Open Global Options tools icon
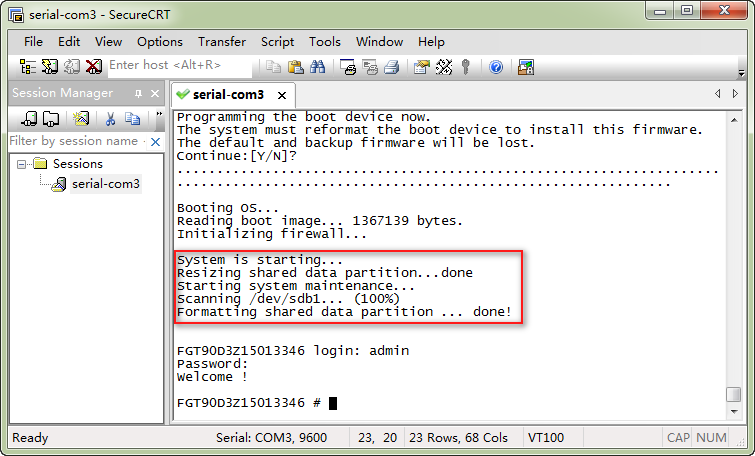 444,67
